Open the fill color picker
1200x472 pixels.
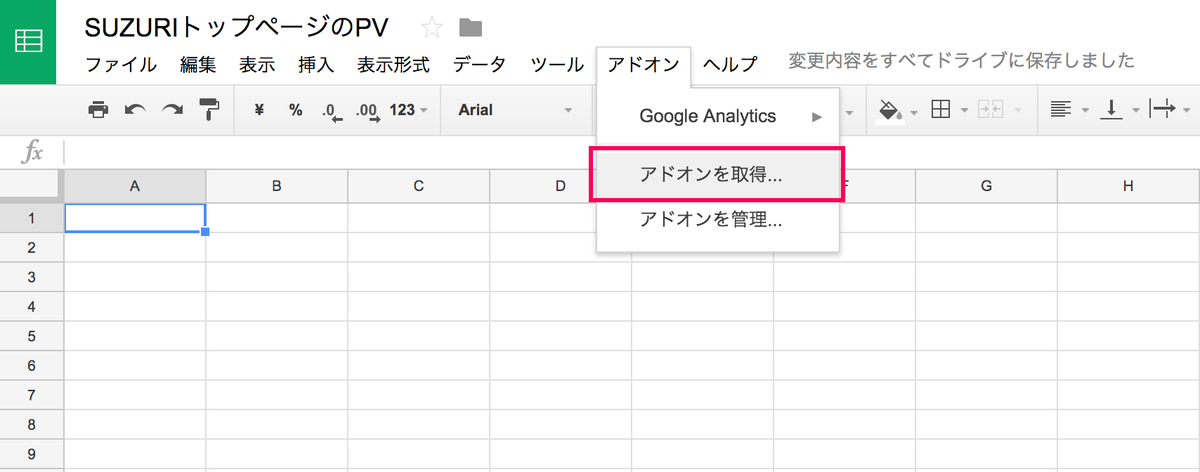click(x=894, y=110)
